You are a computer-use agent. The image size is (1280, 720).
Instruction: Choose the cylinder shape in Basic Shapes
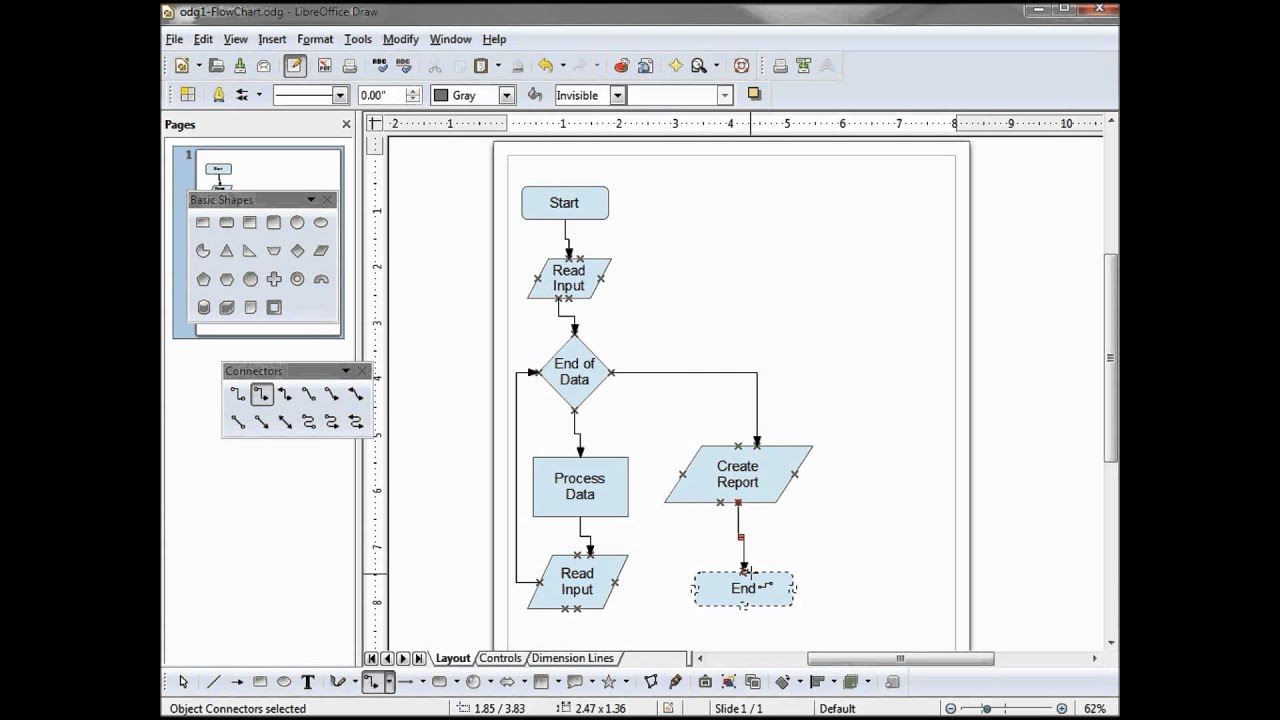click(x=204, y=307)
